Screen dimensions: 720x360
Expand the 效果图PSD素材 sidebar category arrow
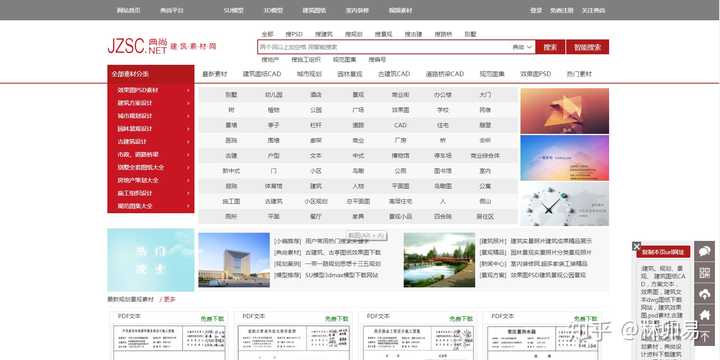tap(188, 90)
